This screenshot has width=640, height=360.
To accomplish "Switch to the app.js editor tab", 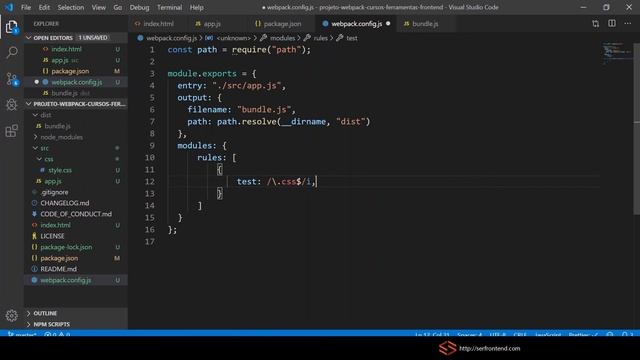I will pyautogui.click(x=211, y=24).
